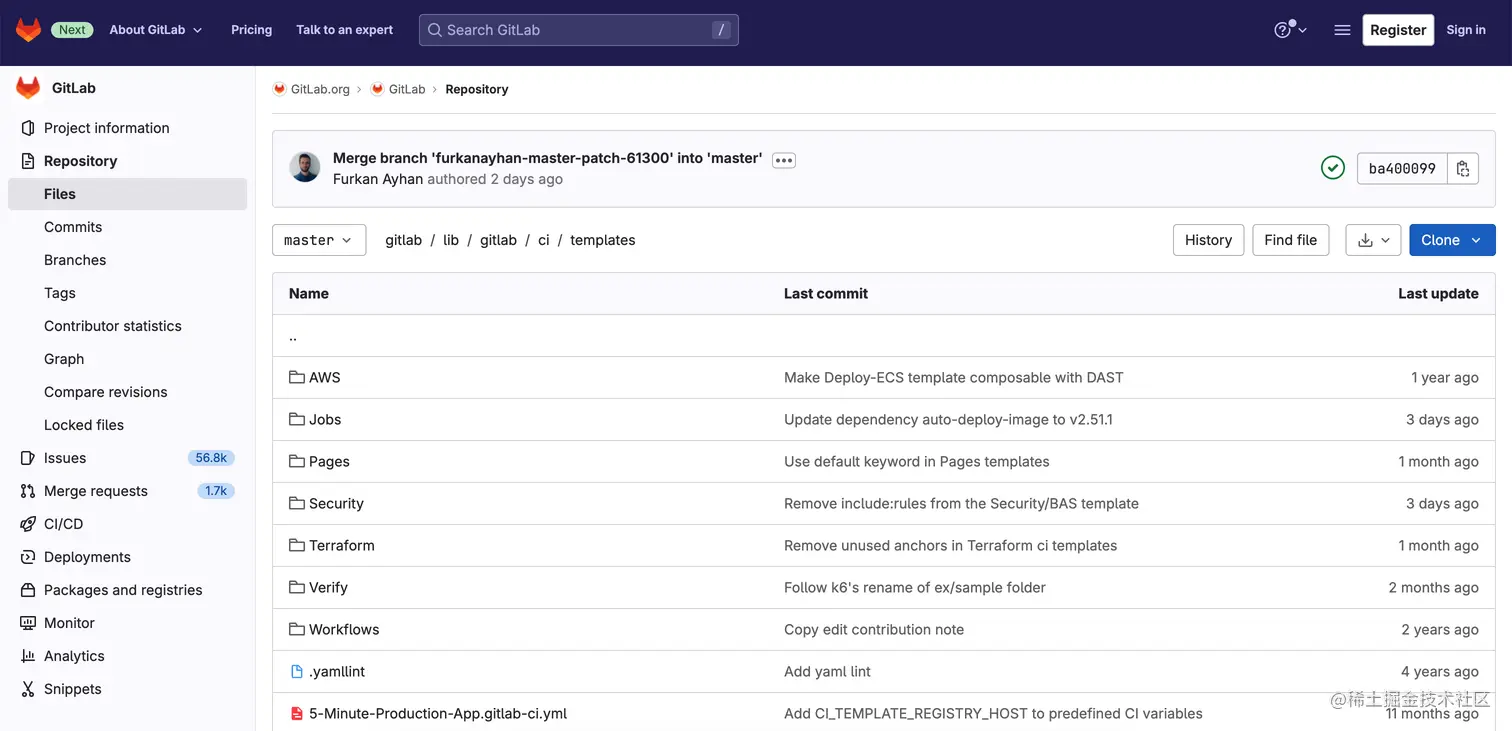Click 'lib' in the path breadcrumb
The width and height of the screenshot is (1512, 731).
point(451,240)
